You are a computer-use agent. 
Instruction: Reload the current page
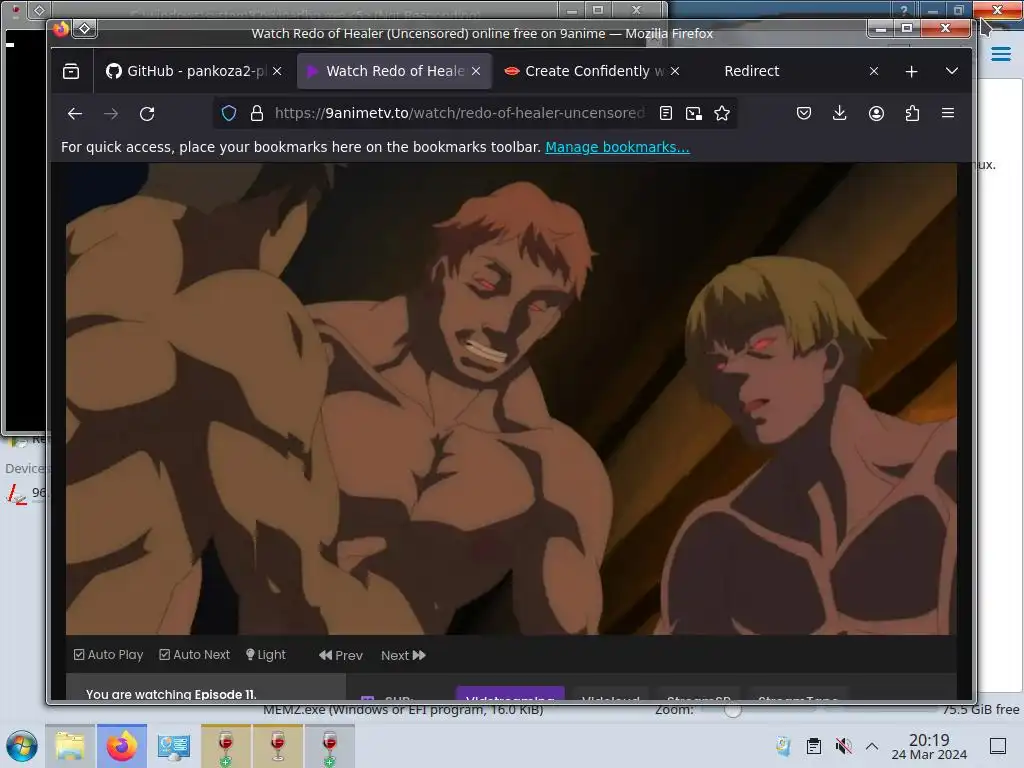tap(147, 114)
